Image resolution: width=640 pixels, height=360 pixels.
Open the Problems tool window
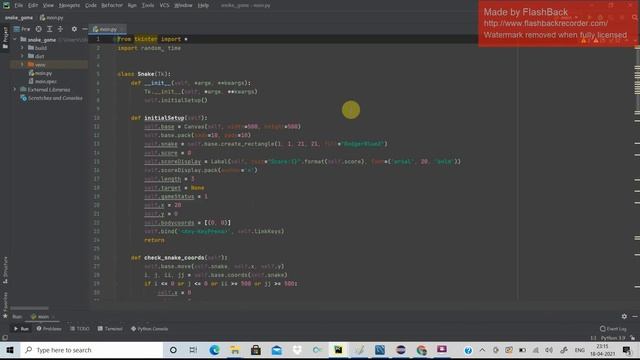[49, 329]
